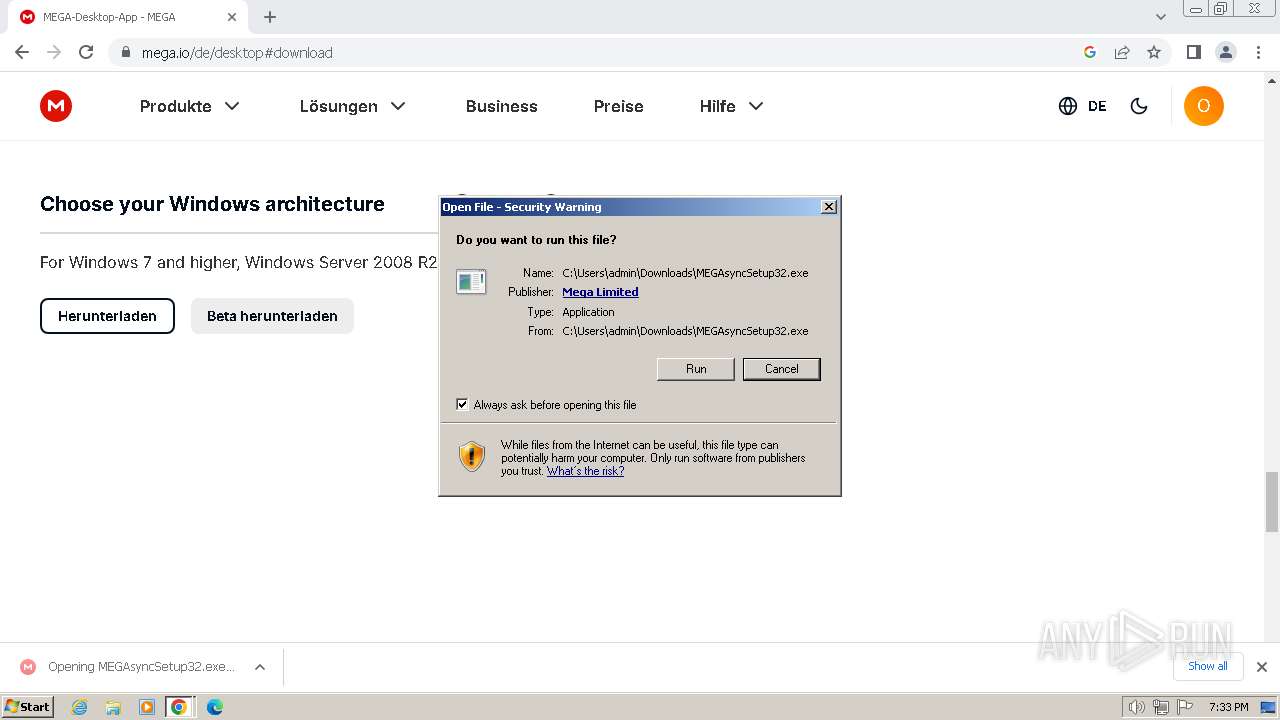
Task: Click the lock icon in the address bar
Action: point(126,52)
